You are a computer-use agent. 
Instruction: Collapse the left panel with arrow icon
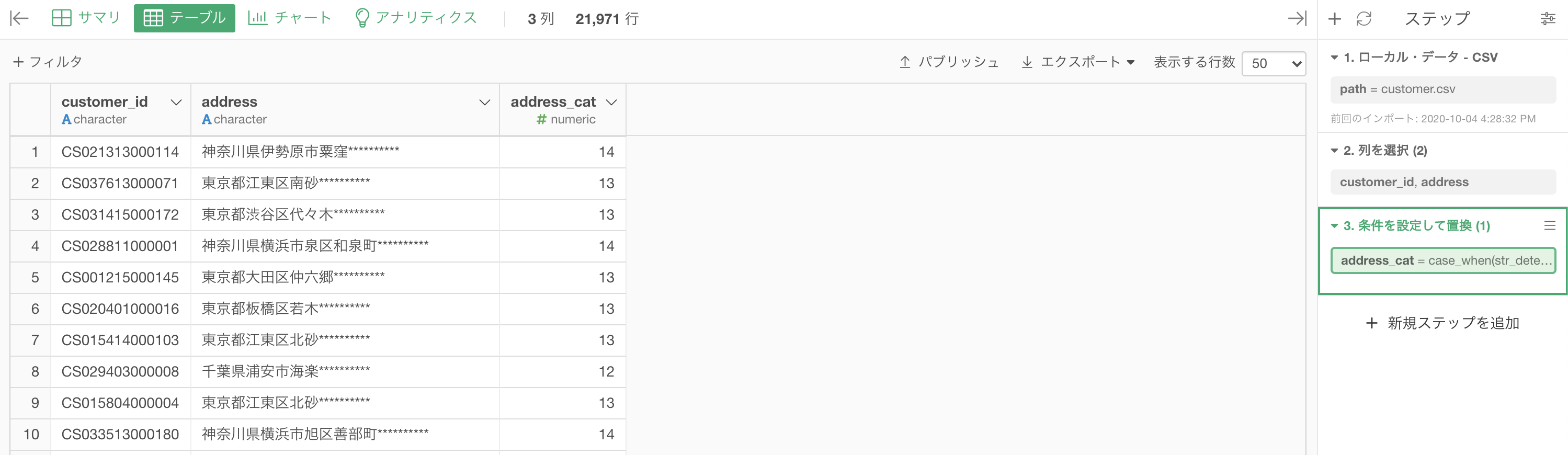[x=19, y=18]
